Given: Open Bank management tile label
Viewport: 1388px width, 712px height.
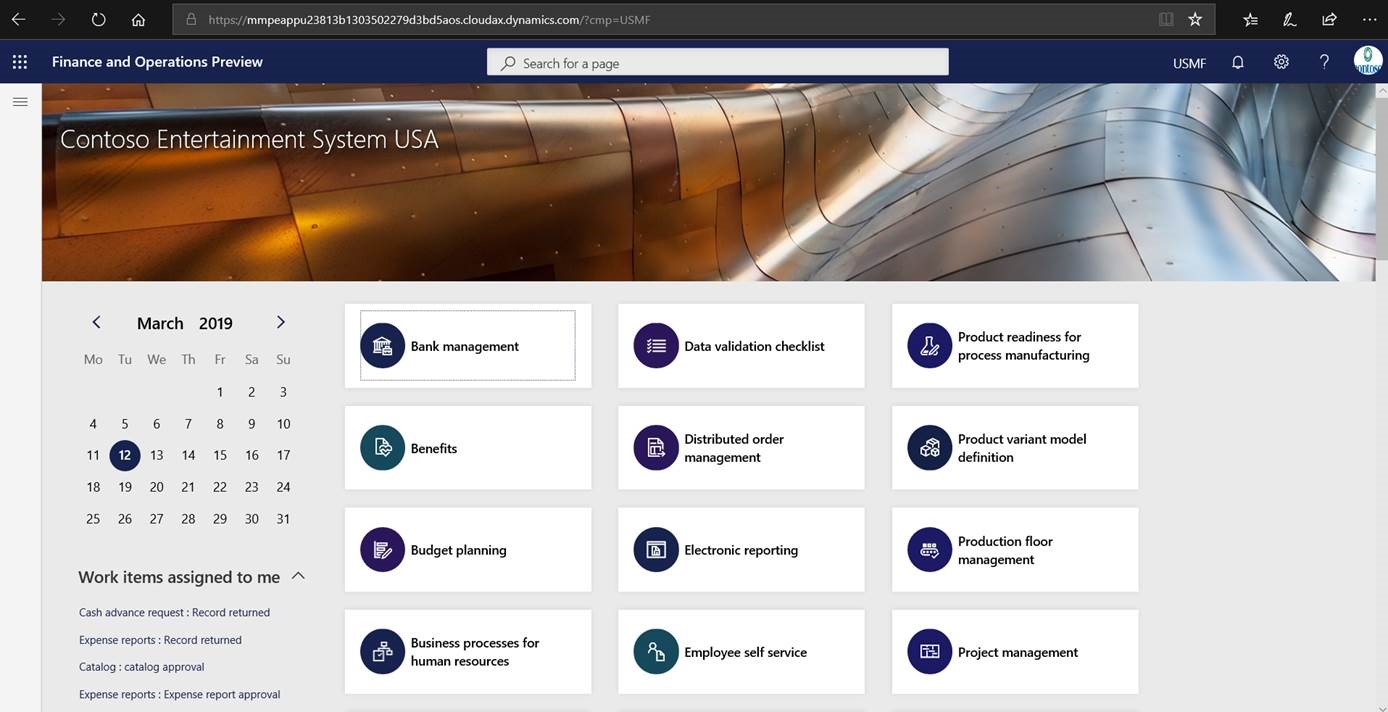Looking at the screenshot, I should point(465,346).
